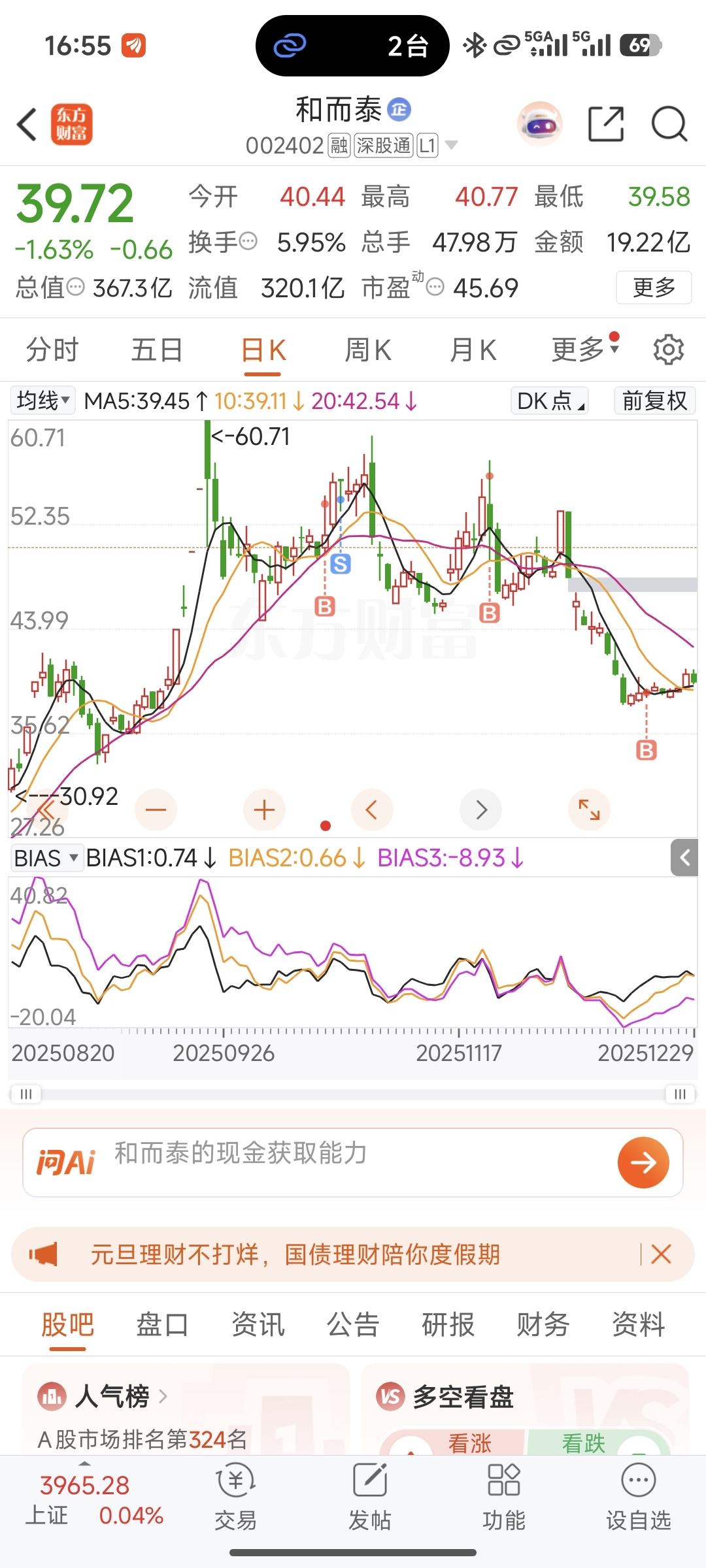Switch to 五日 chart tab
706x1568 pixels.
coord(157,350)
